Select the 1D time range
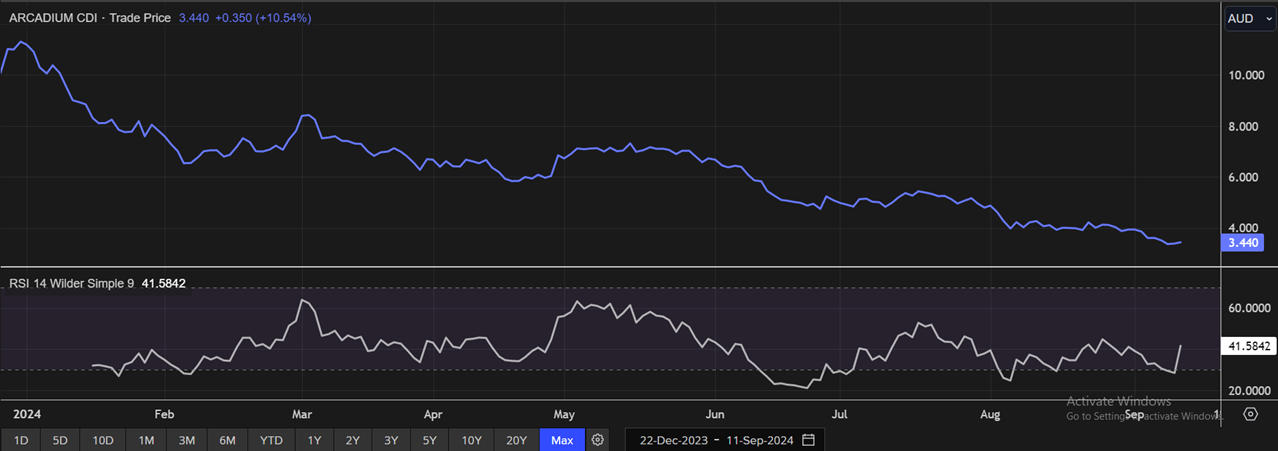This screenshot has width=1278, height=451. tap(20, 440)
